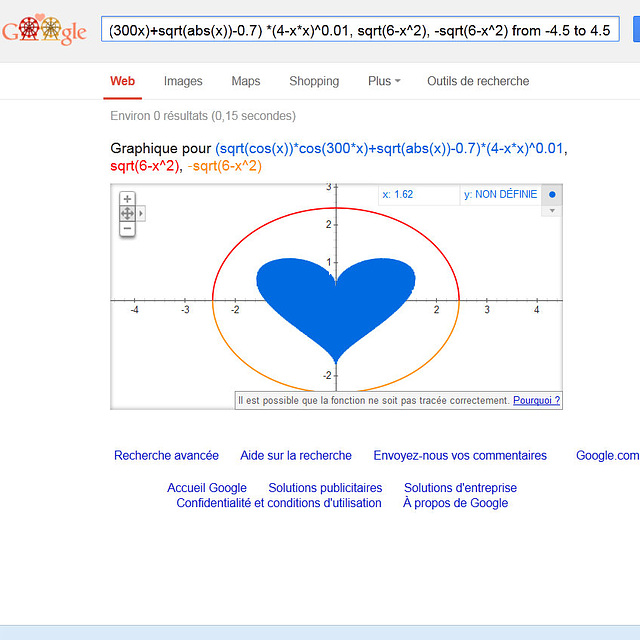The image size is (640, 640).
Task: Open Outils de recherche
Action: 478,81
